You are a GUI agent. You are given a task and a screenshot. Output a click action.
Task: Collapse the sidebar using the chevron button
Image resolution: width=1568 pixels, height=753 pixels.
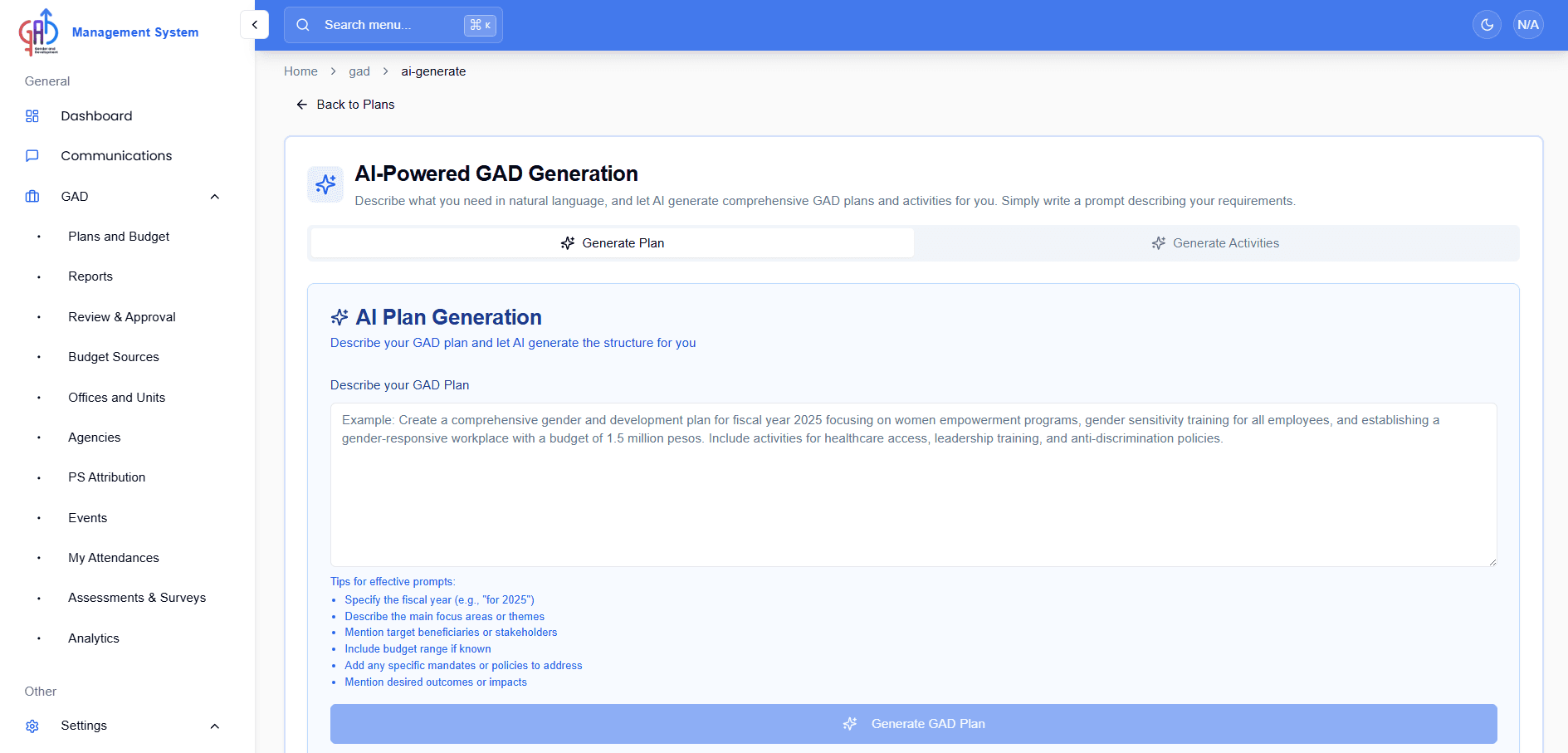pos(255,24)
